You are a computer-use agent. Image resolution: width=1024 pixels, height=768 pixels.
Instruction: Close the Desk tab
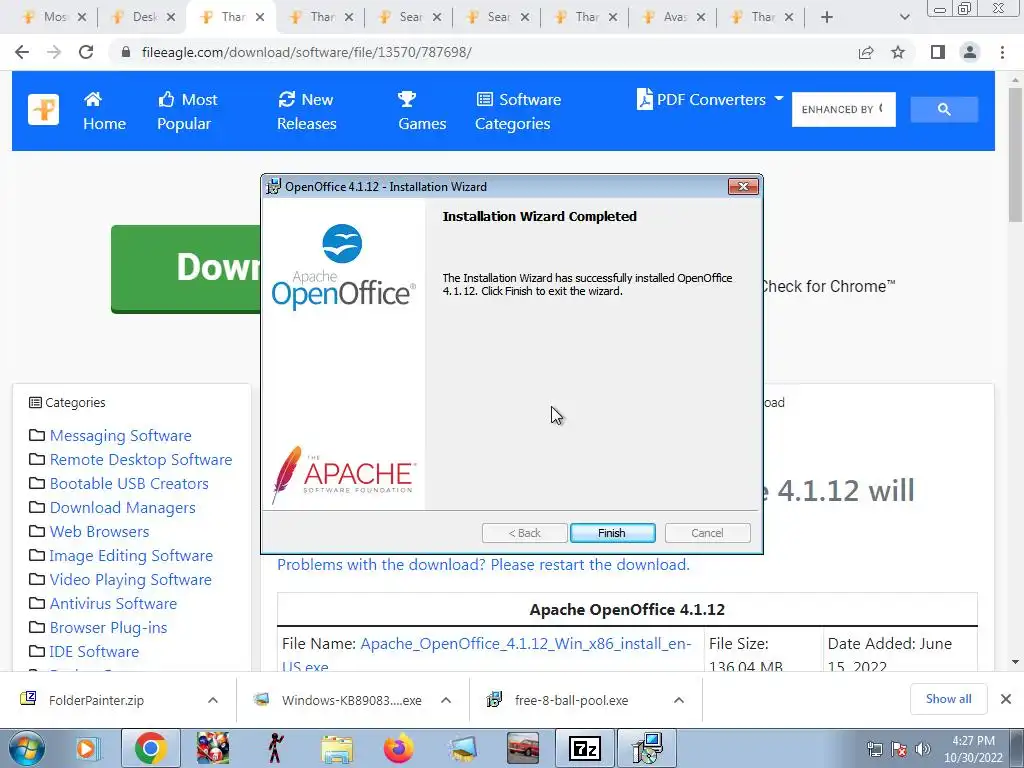pyautogui.click(x=170, y=17)
